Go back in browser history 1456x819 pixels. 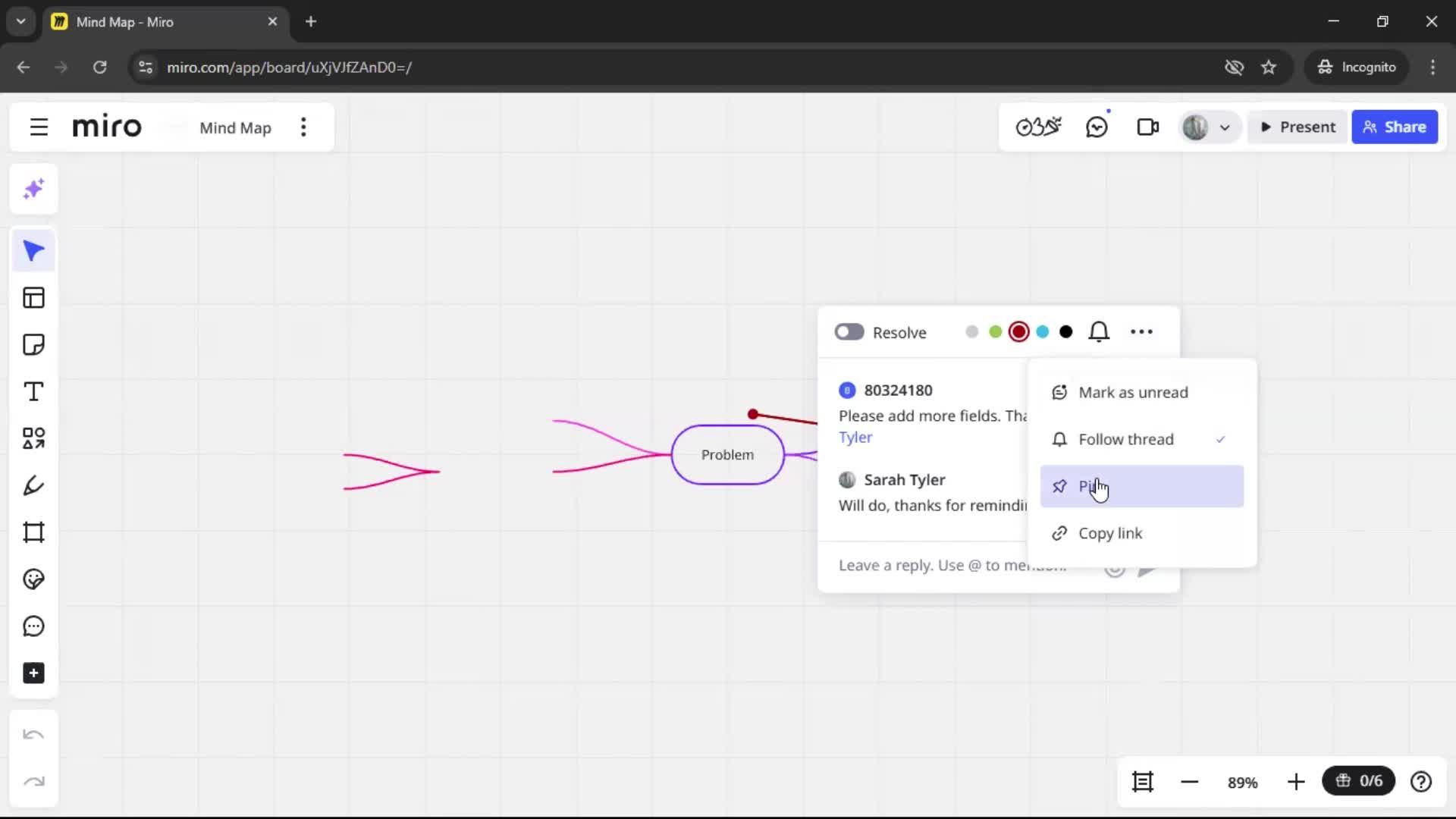(x=24, y=67)
